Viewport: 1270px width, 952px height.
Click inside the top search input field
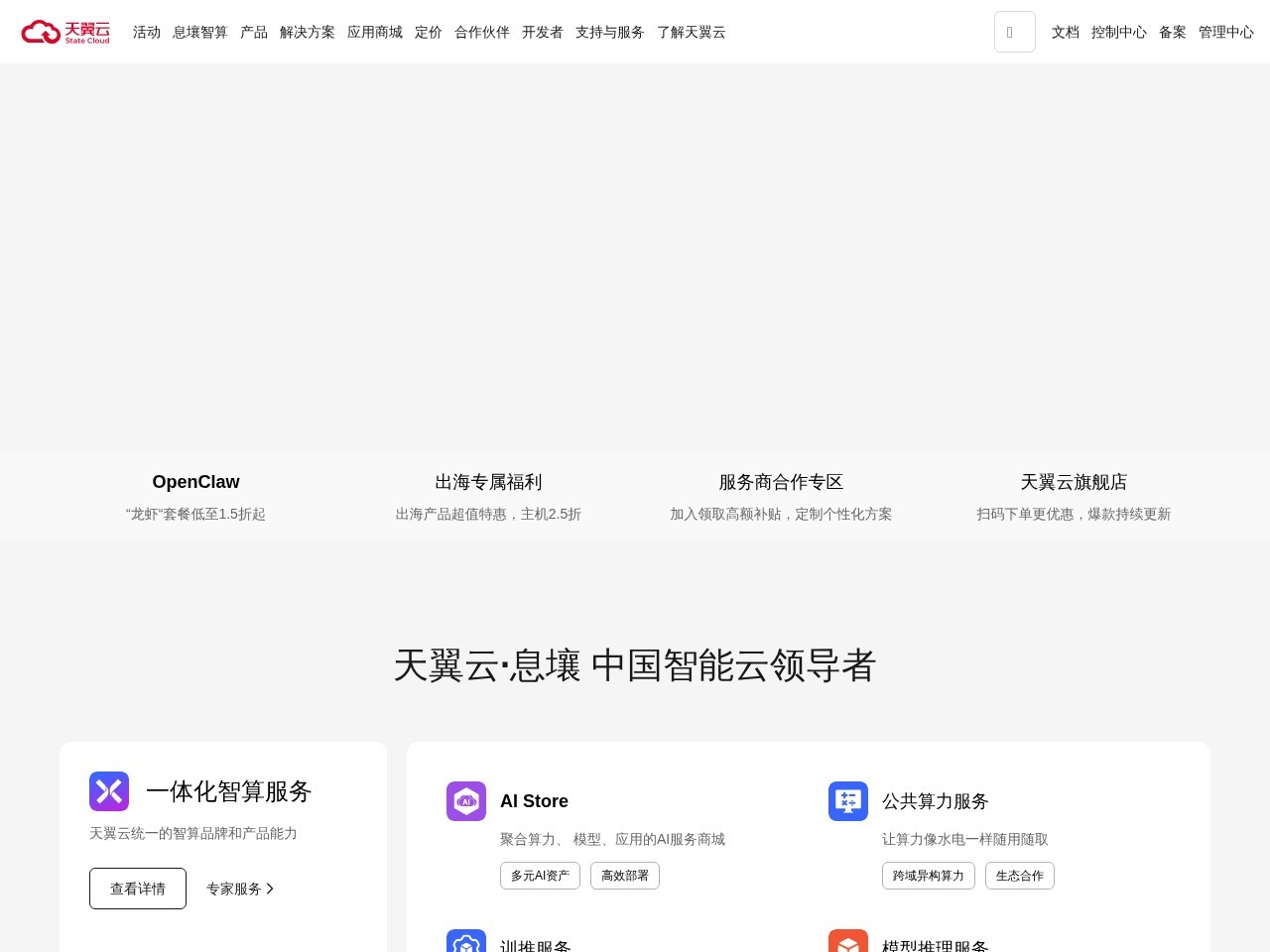1014,32
